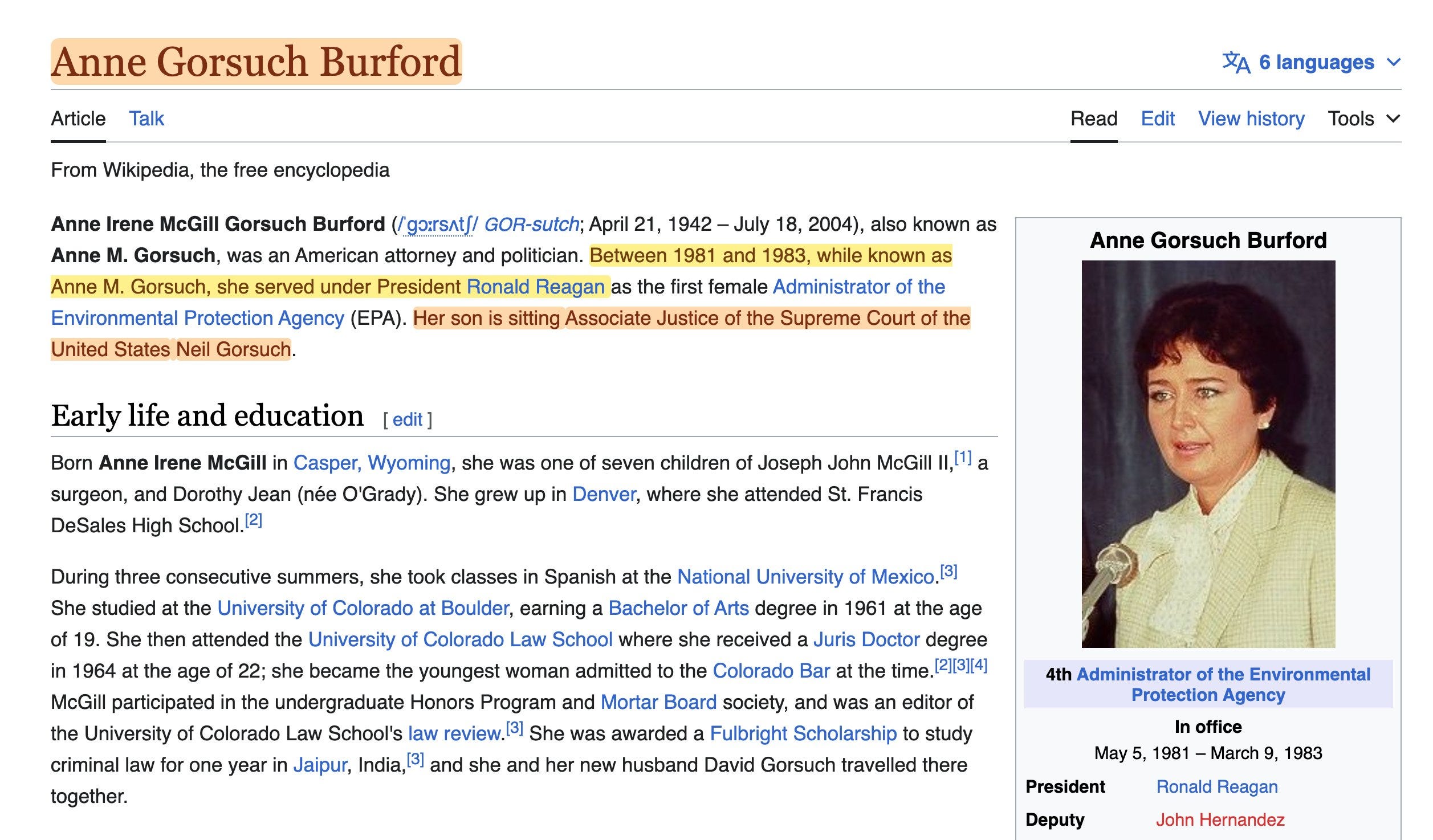Click the text 'From Wikipedia, the free encyclopedia'
This screenshot has width=1433, height=840.
point(220,170)
